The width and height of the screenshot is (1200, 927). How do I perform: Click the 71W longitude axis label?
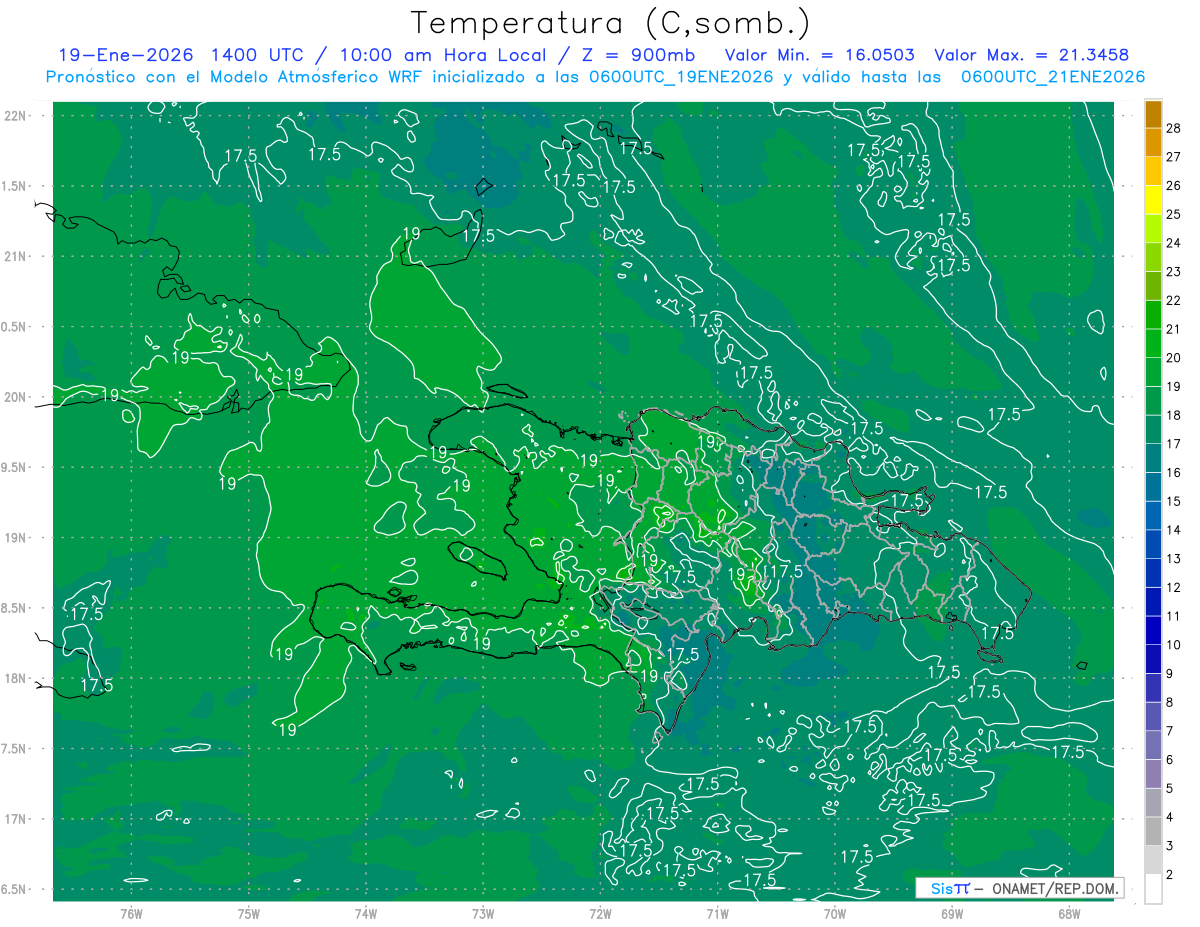click(717, 913)
